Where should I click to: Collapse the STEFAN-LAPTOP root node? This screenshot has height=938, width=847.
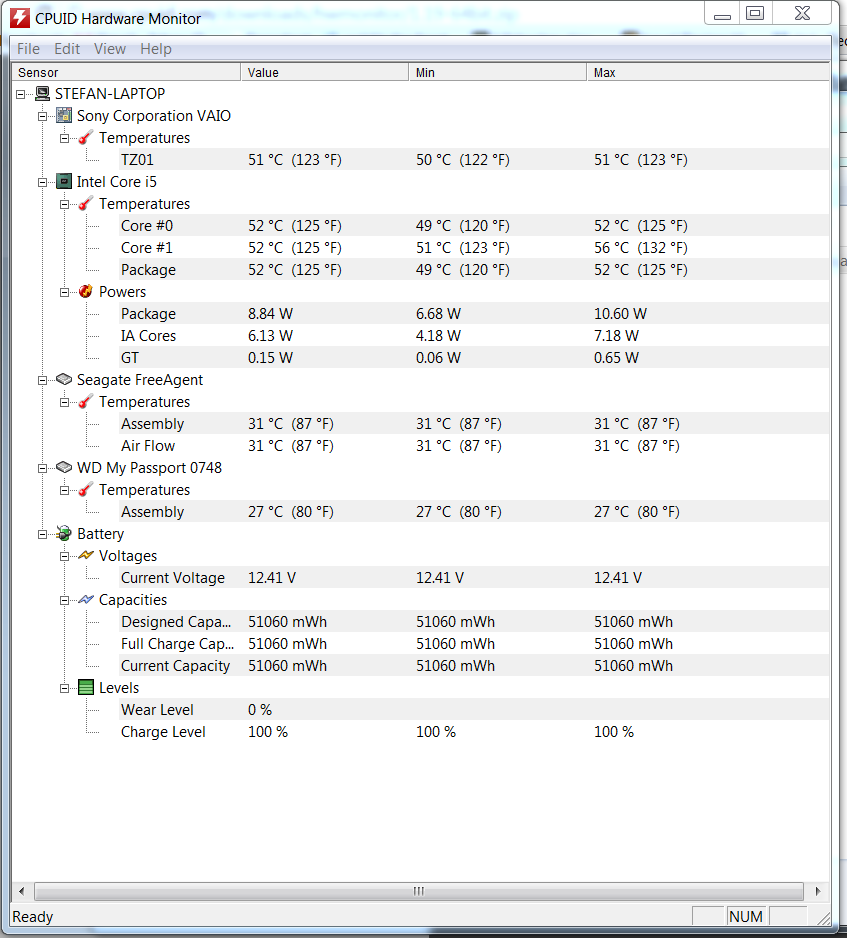tap(20, 95)
